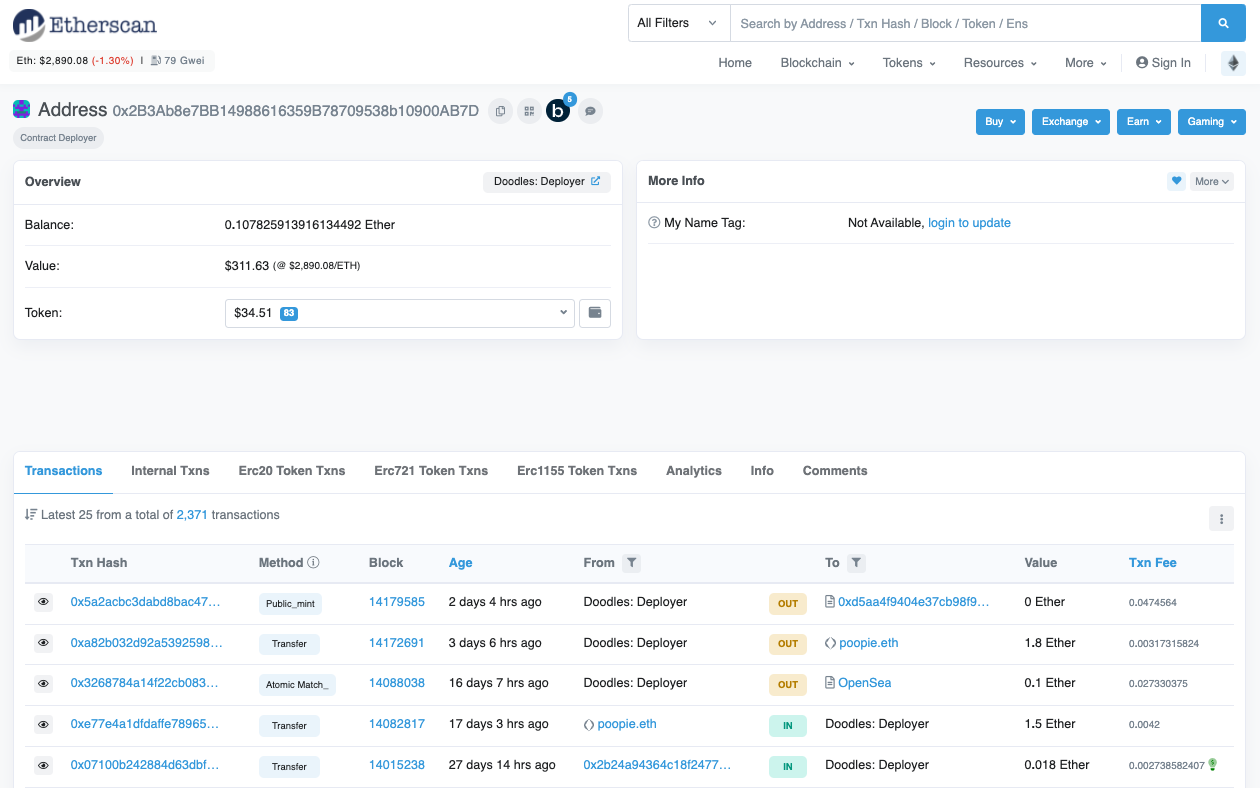Select the Transactions tab
Screen dimensions: 1260x788
(64, 471)
